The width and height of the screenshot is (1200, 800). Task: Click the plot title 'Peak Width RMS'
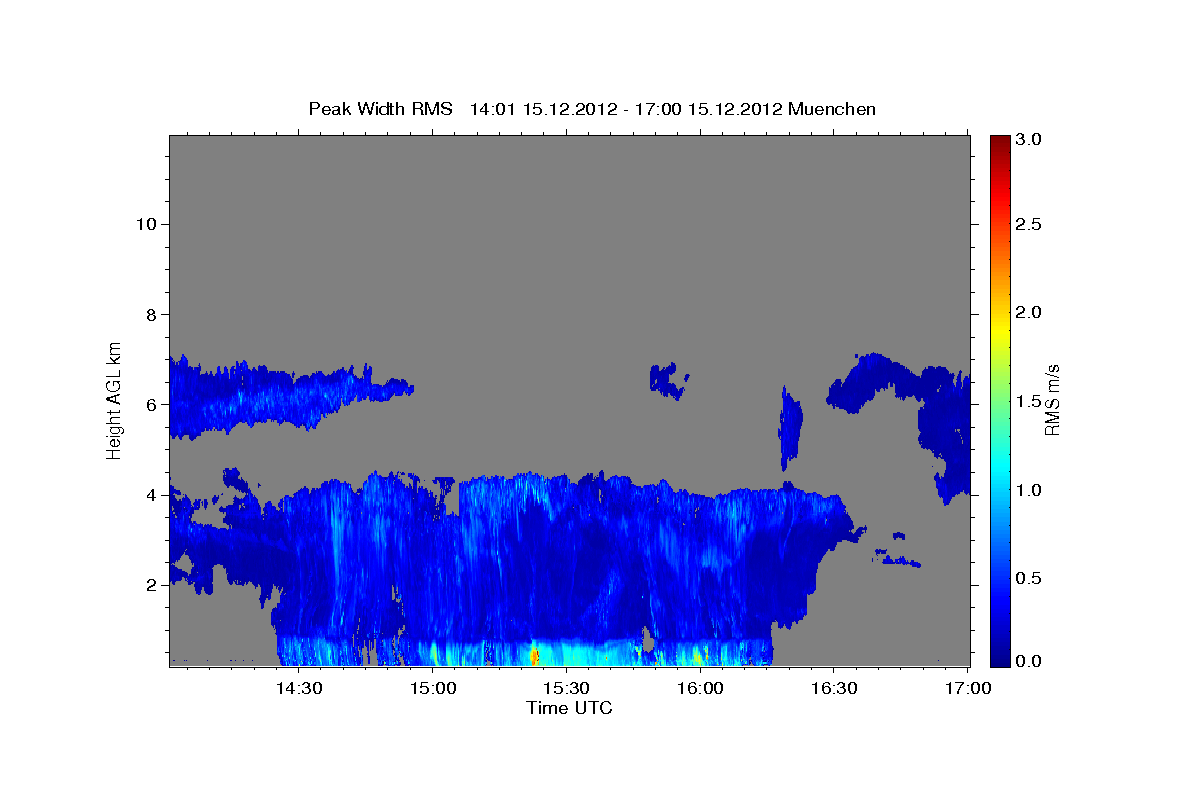click(x=381, y=109)
